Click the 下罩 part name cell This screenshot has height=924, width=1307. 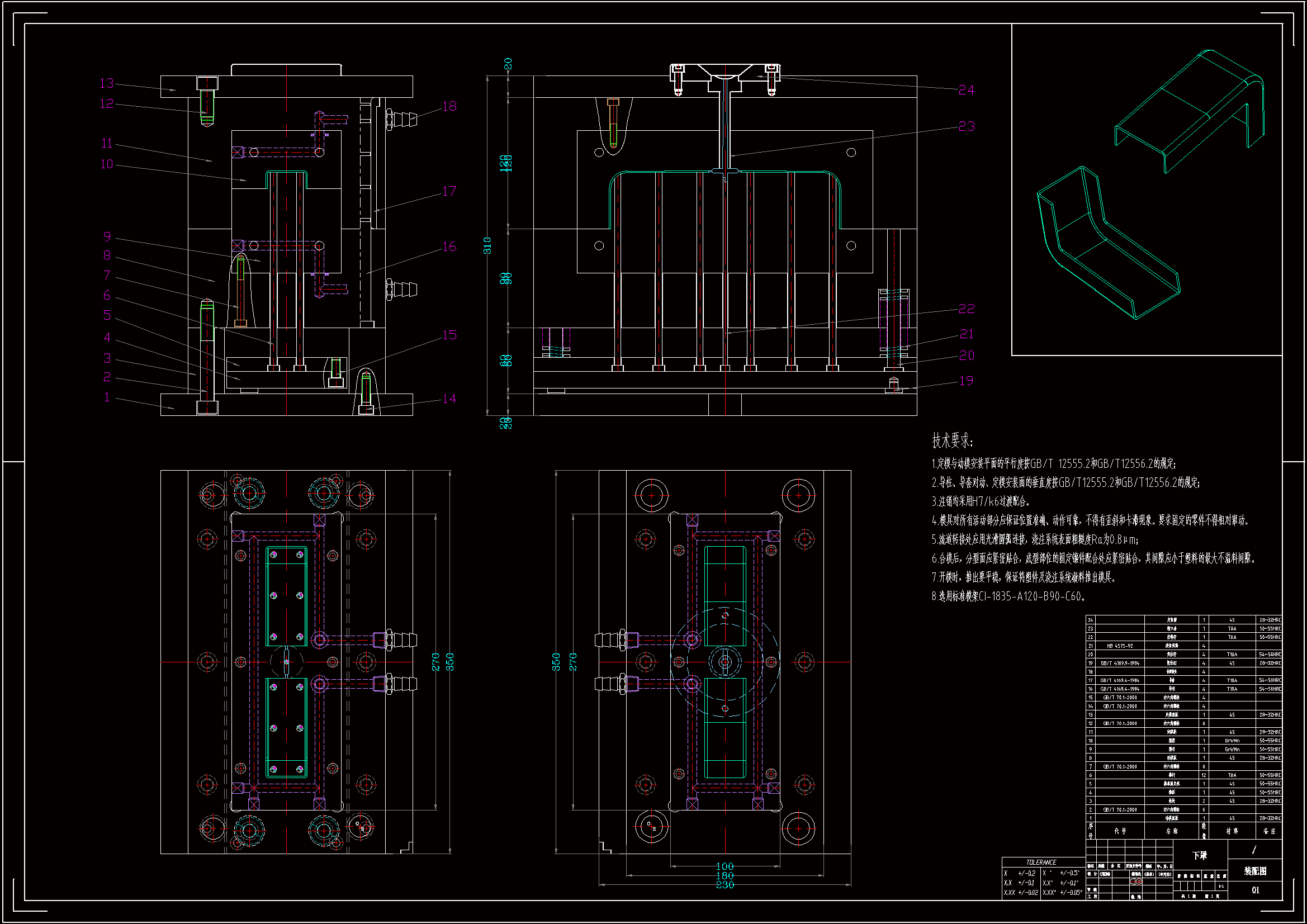1200,856
